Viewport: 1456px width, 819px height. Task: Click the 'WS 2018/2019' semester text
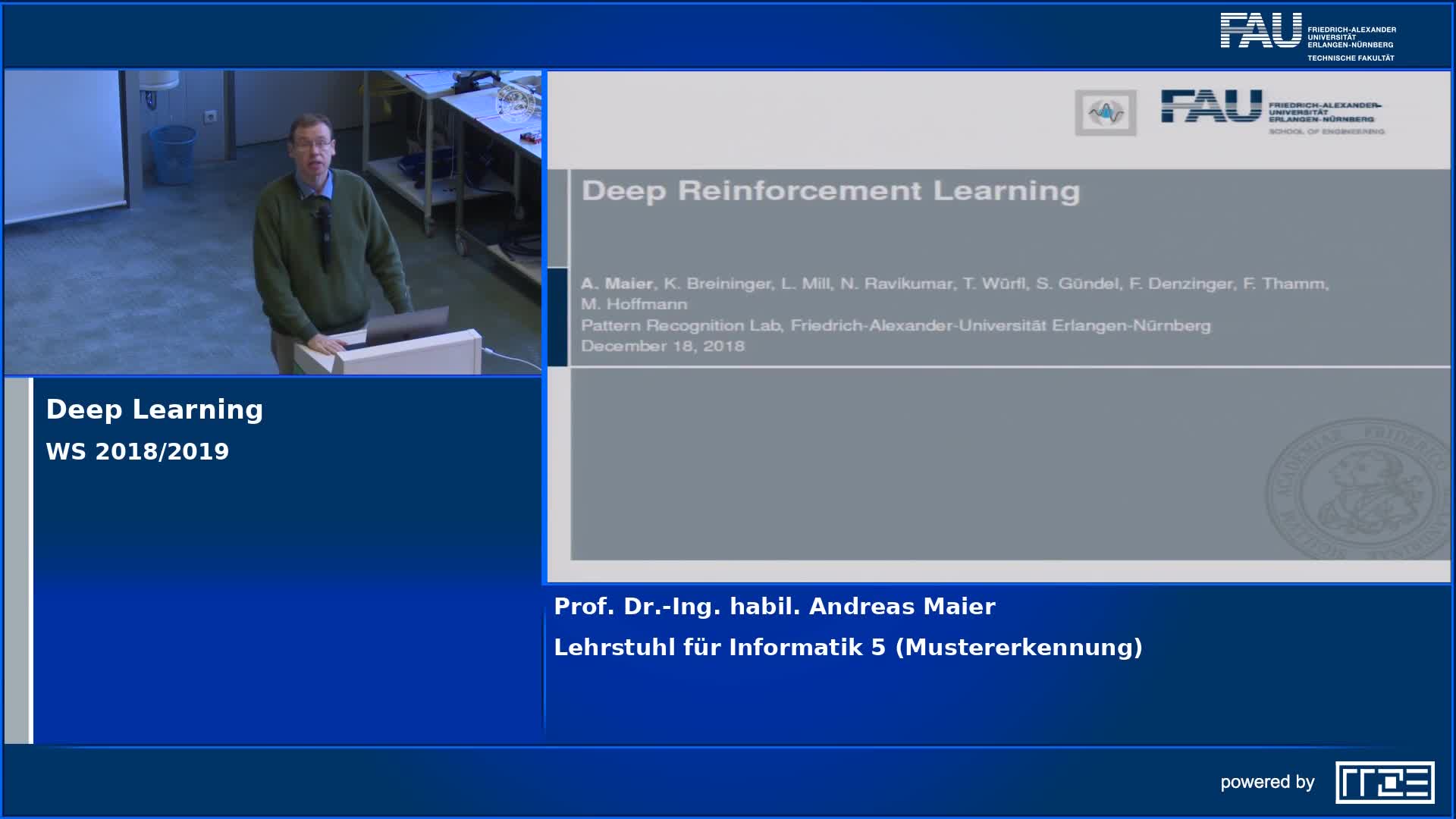[x=137, y=451]
